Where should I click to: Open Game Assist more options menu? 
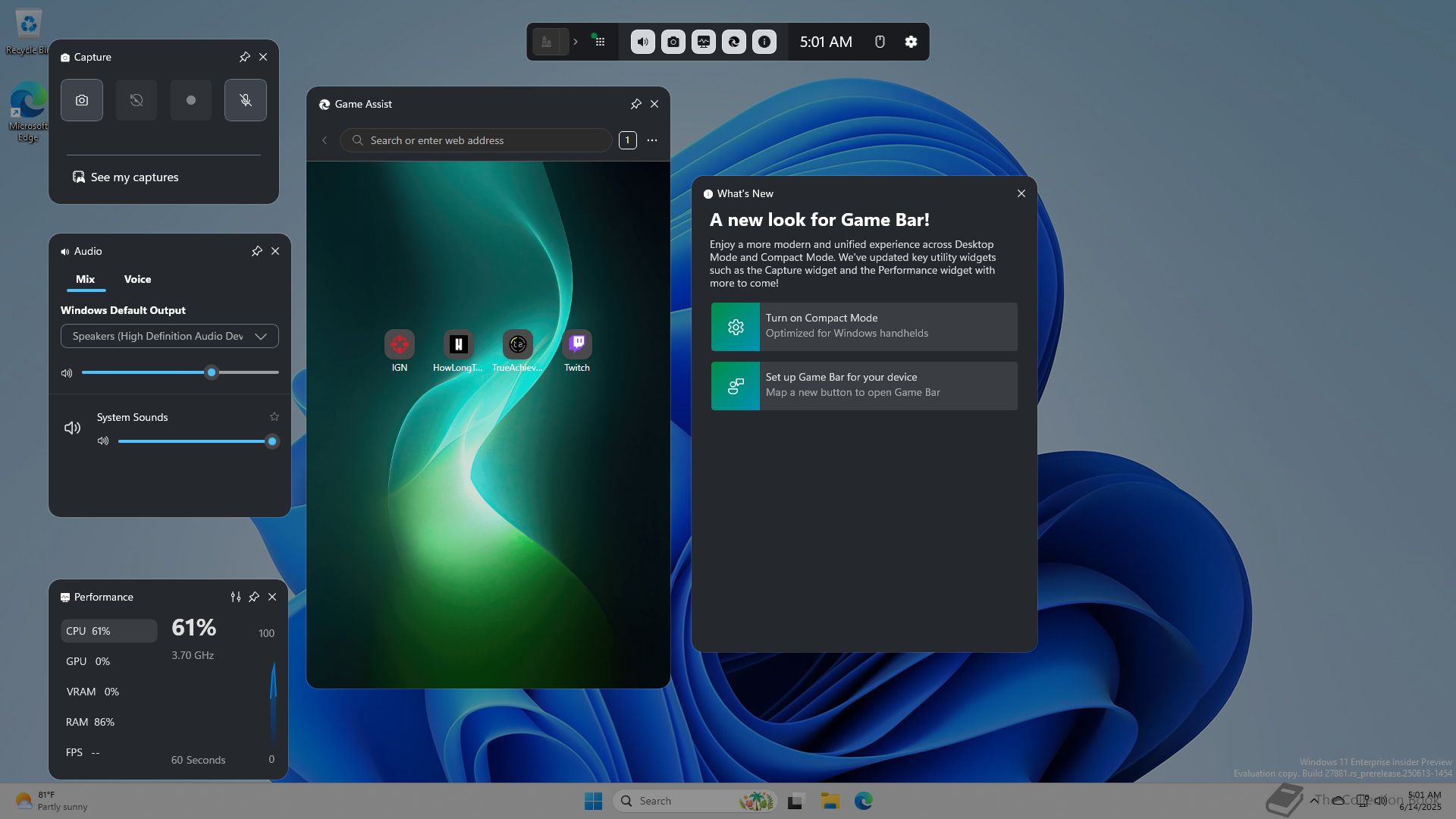click(x=652, y=140)
